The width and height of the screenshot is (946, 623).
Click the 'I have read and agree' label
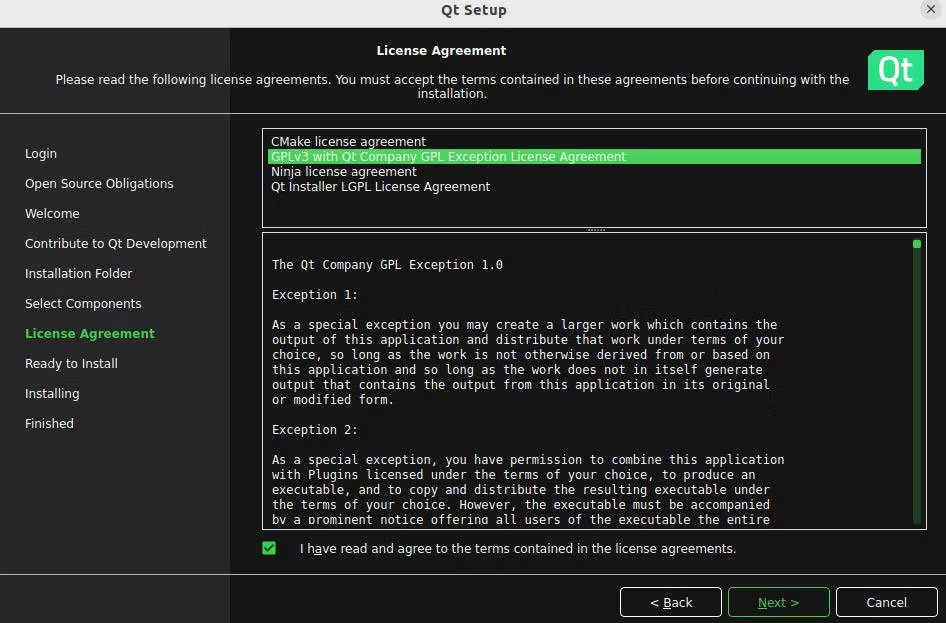click(518, 549)
